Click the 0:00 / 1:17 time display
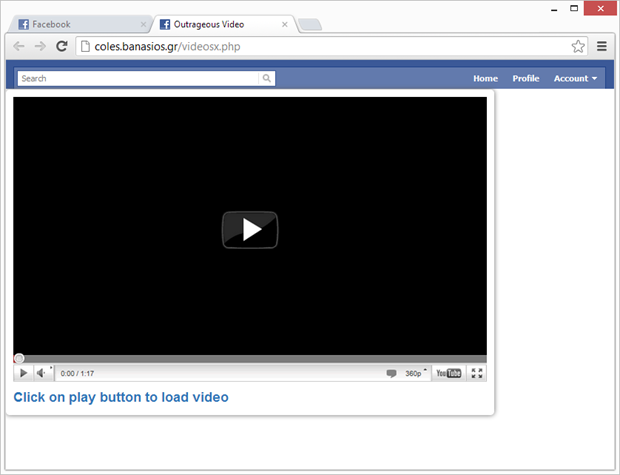 click(77, 373)
